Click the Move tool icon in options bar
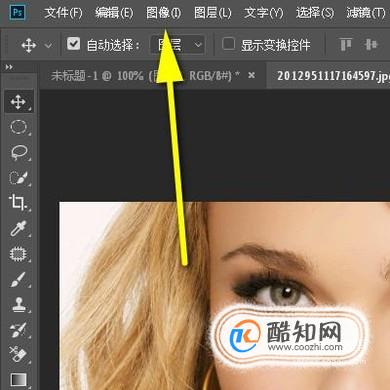The height and width of the screenshot is (390, 390). click(x=29, y=45)
